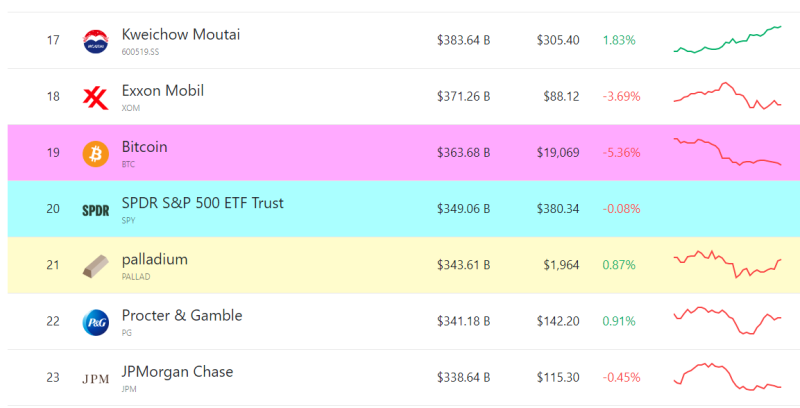This screenshot has width=800, height=408.
Task: Click the palladium price sparkline
Action: [728, 264]
